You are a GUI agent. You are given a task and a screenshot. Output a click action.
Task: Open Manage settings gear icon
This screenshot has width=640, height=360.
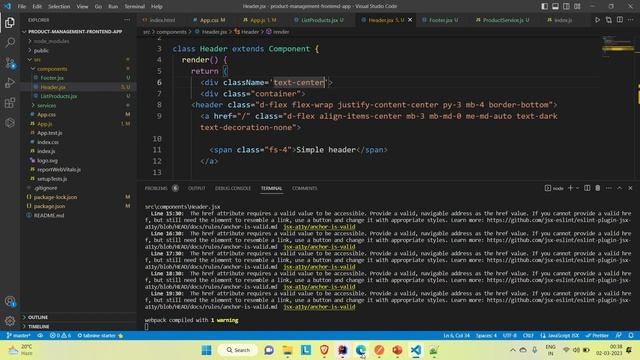coord(10,321)
